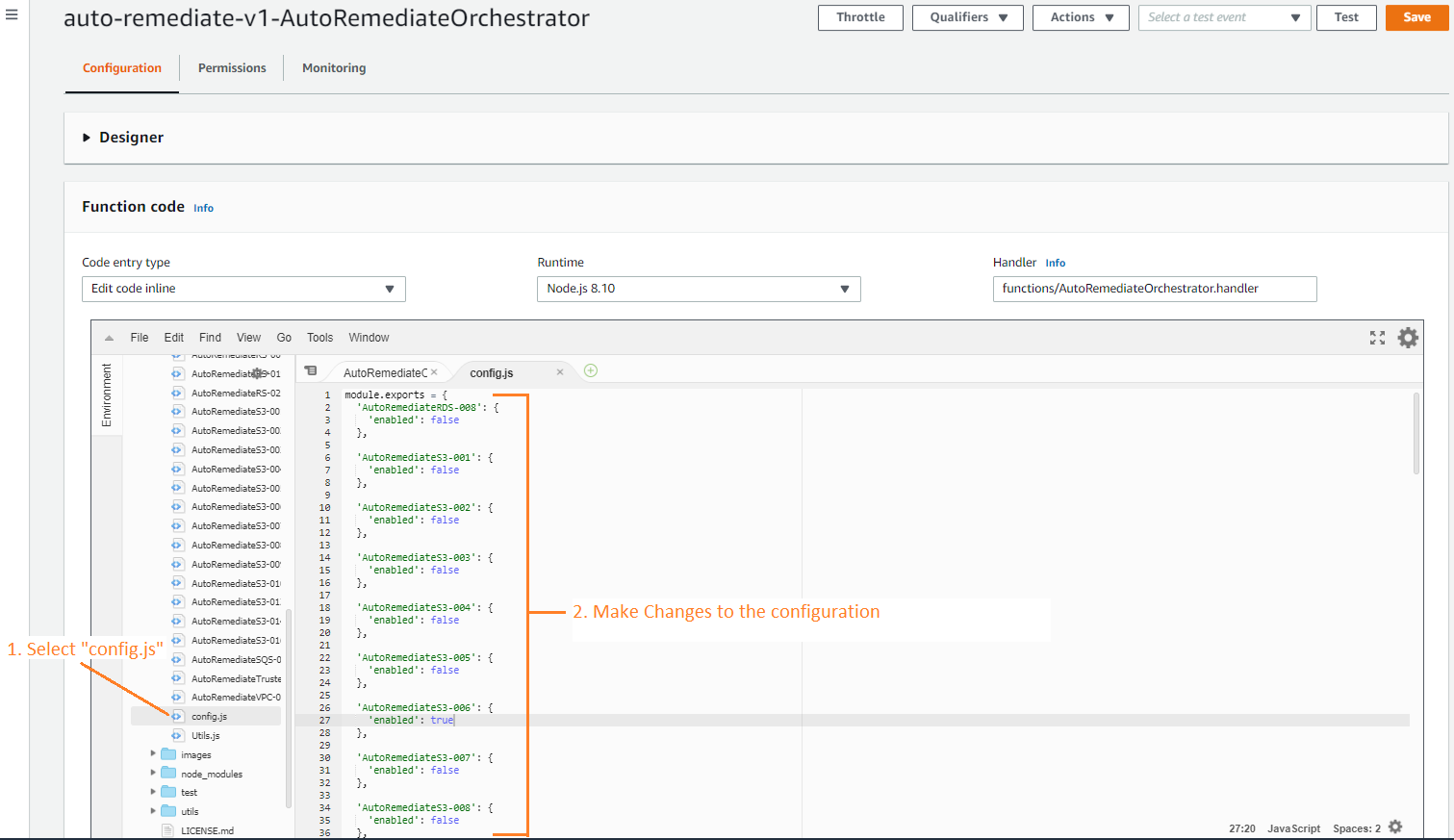Expand the code editor to fullscreen
1454x840 pixels.
[1377, 338]
